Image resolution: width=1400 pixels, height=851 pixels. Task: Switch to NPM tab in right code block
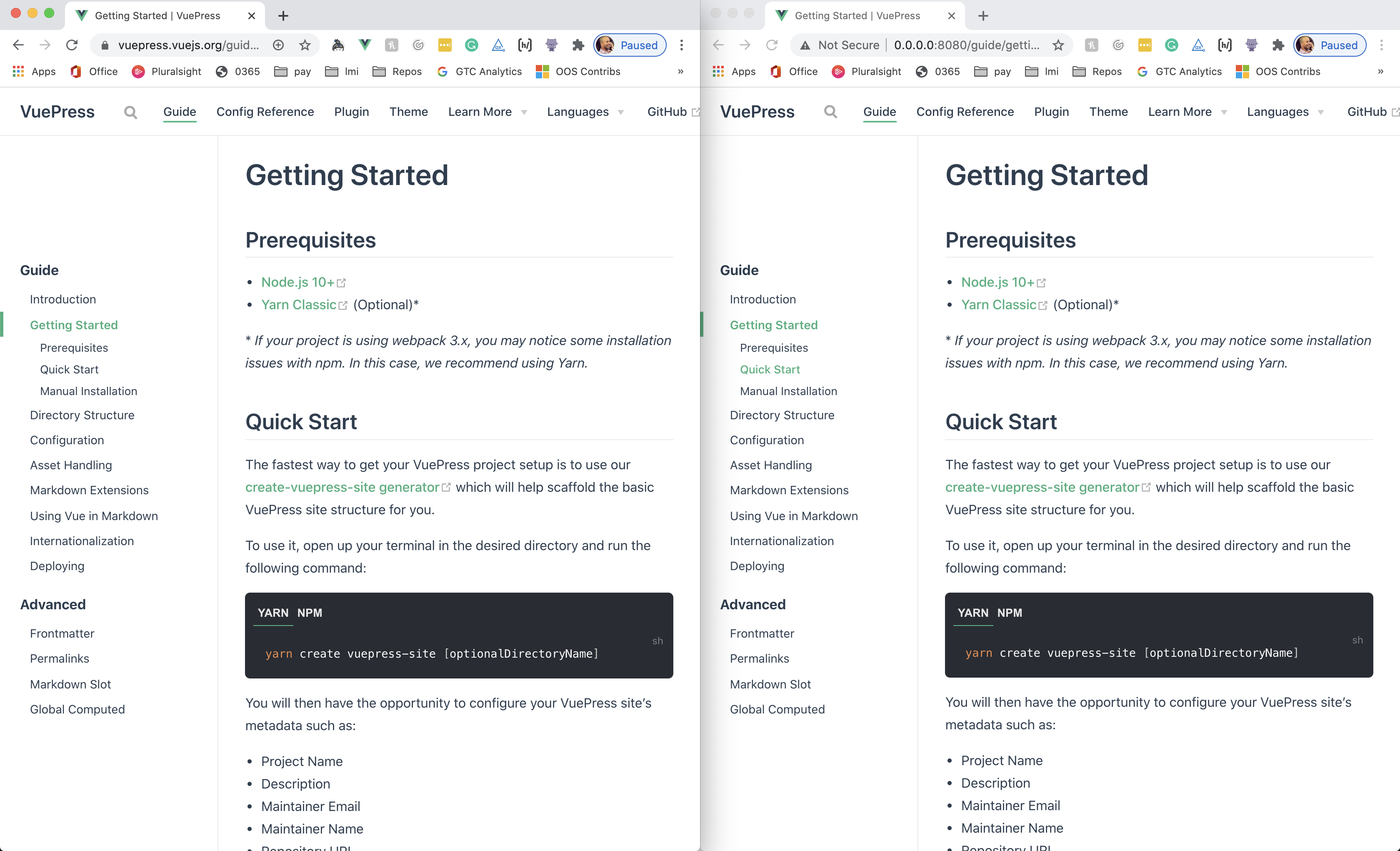tap(1010, 613)
